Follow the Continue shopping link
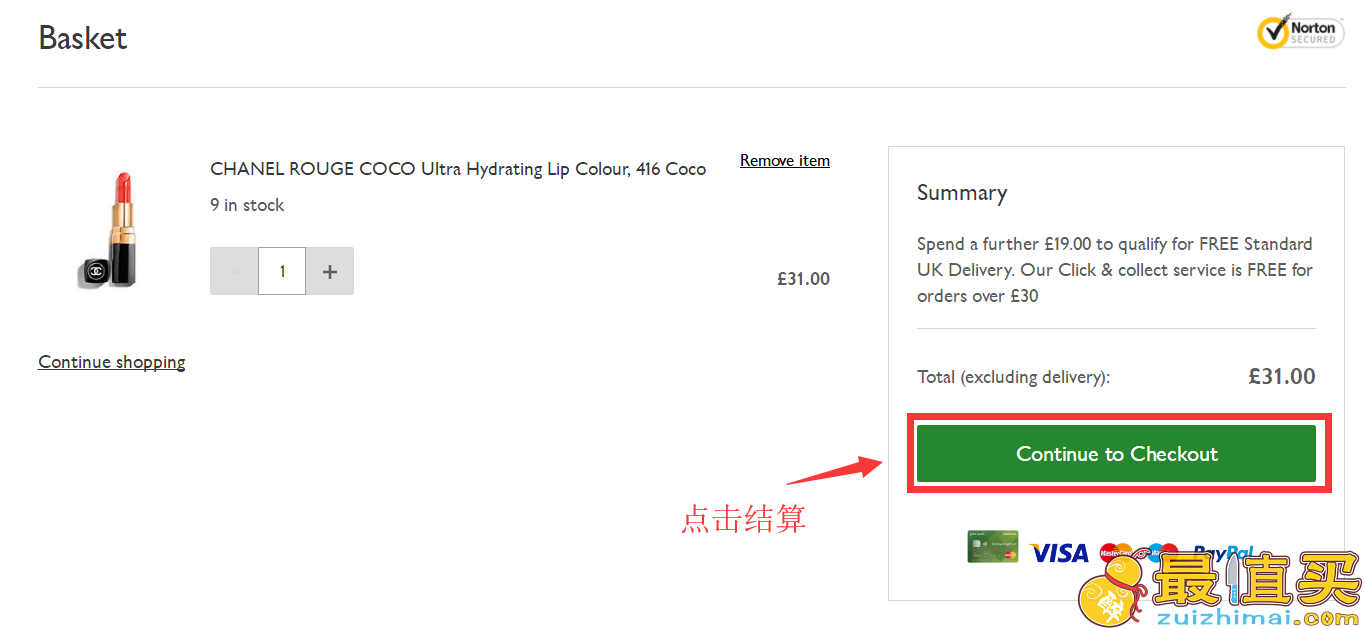 pos(112,362)
